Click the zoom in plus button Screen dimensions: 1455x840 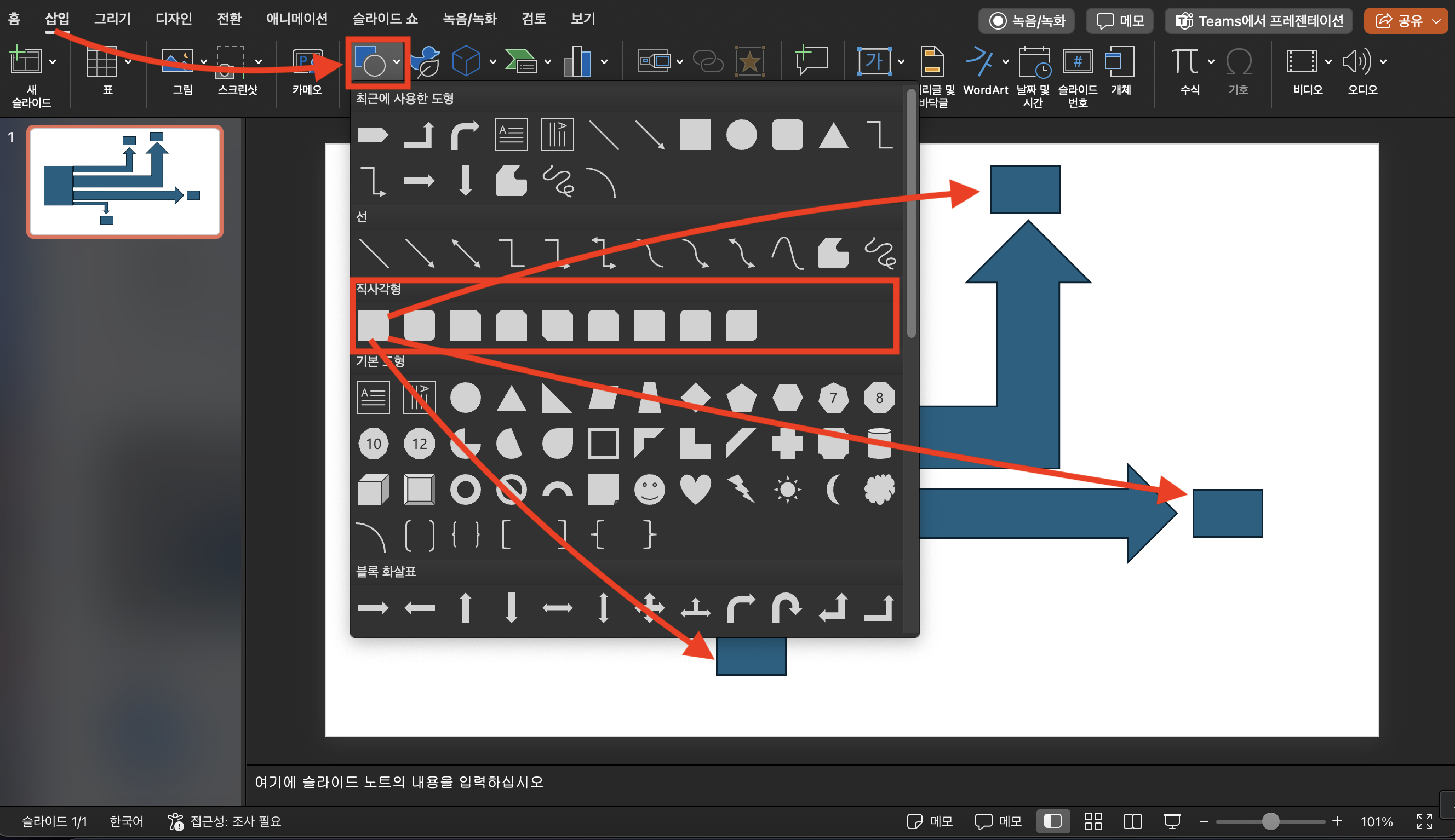[1337, 821]
